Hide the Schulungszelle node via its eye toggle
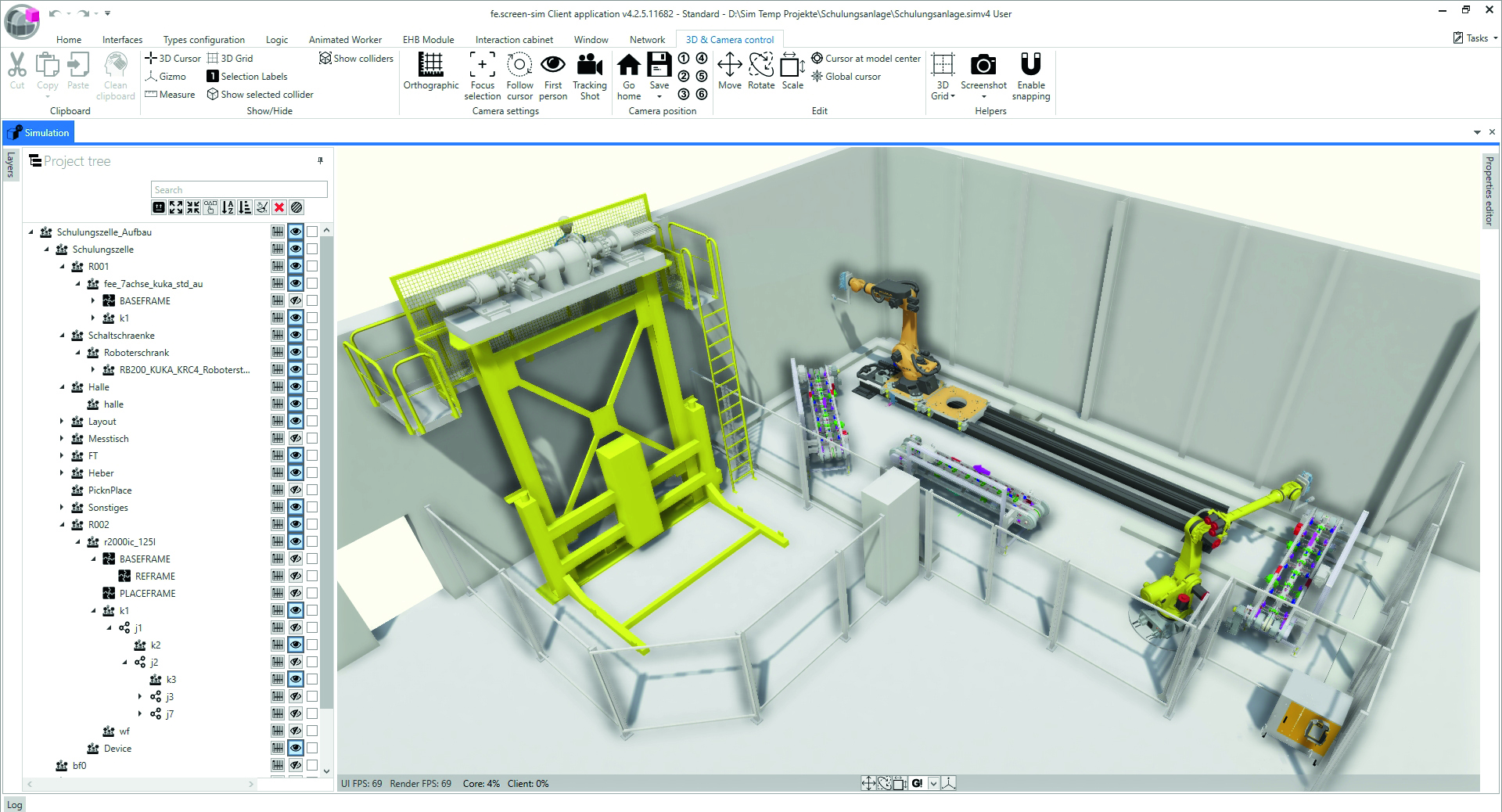Image resolution: width=1502 pixels, height=812 pixels. 295,249
